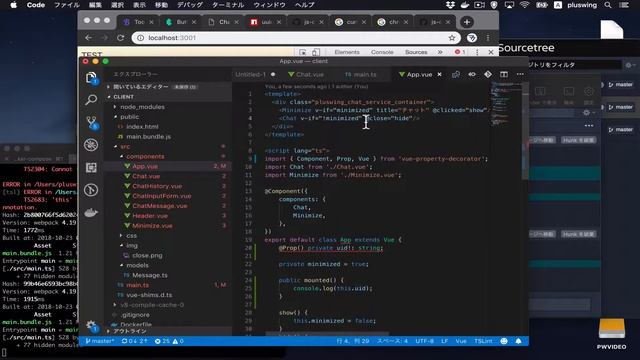Expand the outline section at explorer bottom

[x=129, y=331]
